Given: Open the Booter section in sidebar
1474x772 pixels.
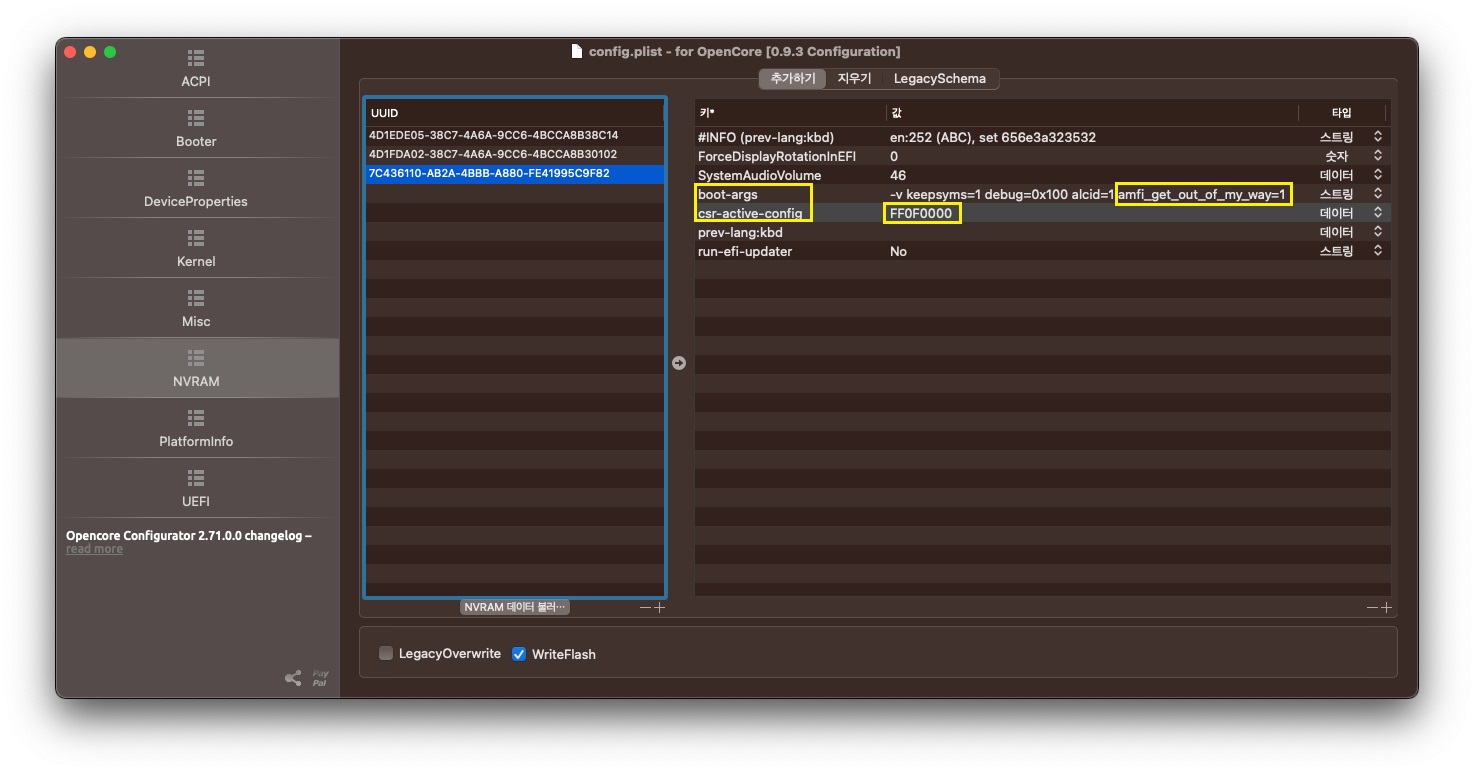Looking at the screenshot, I should (196, 128).
